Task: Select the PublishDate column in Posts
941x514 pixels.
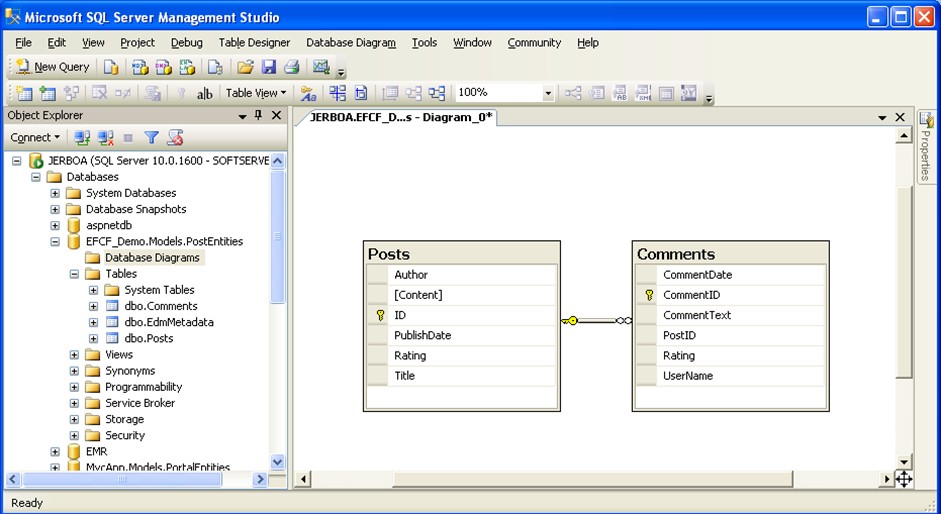Action: [461, 336]
